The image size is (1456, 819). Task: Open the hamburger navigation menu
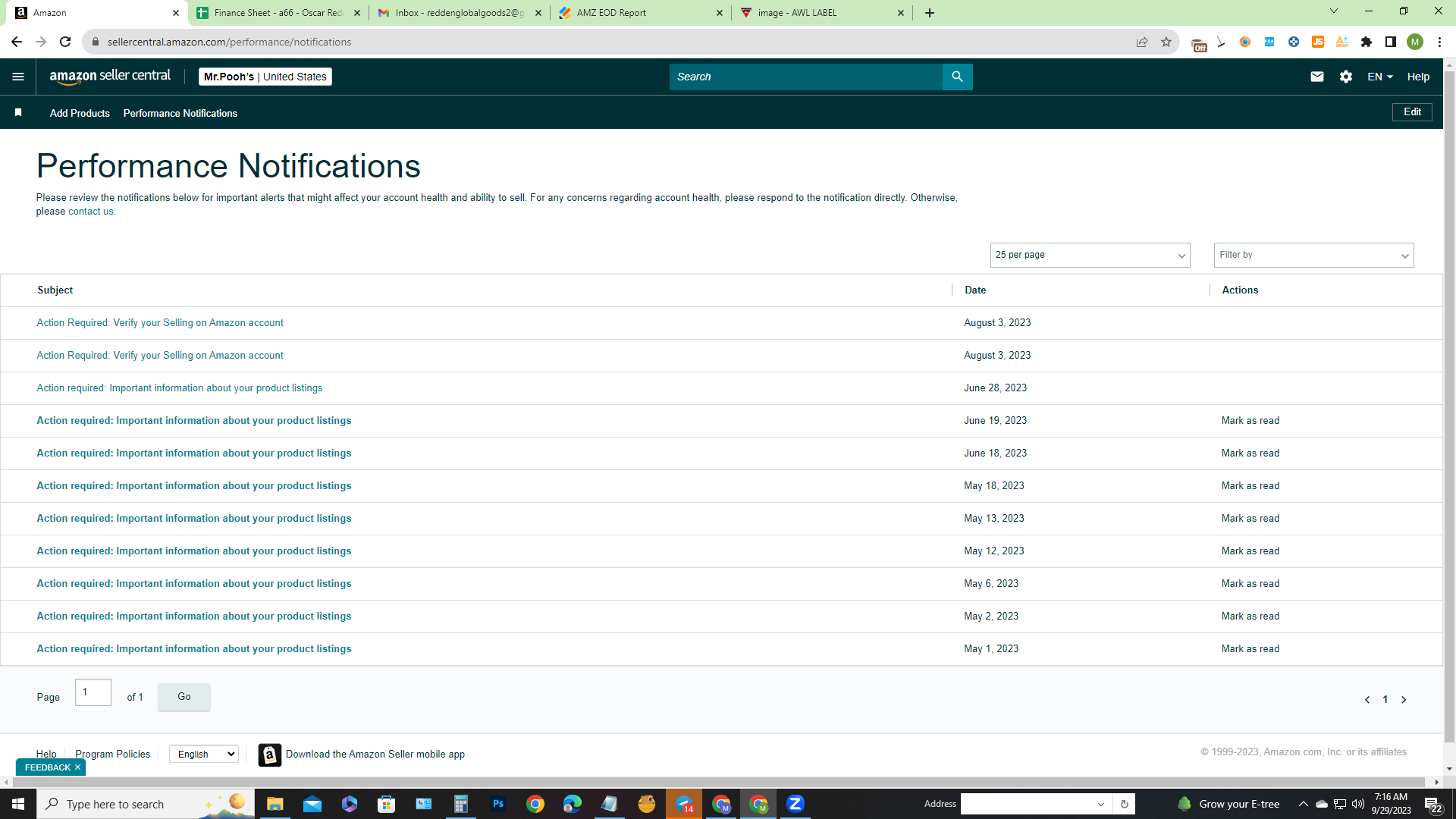[18, 77]
